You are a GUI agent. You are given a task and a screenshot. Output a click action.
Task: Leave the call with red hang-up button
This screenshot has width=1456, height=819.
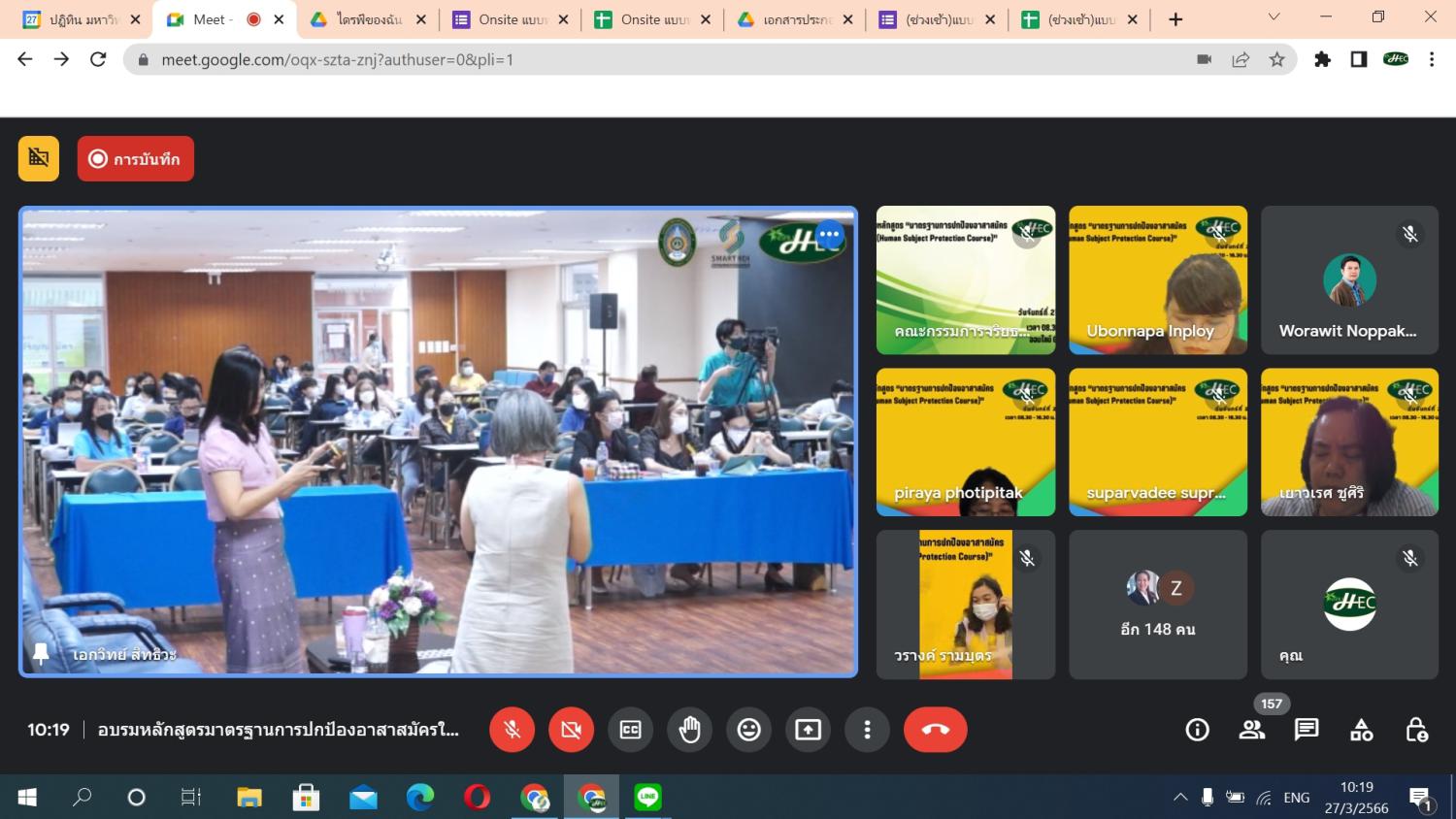935,730
